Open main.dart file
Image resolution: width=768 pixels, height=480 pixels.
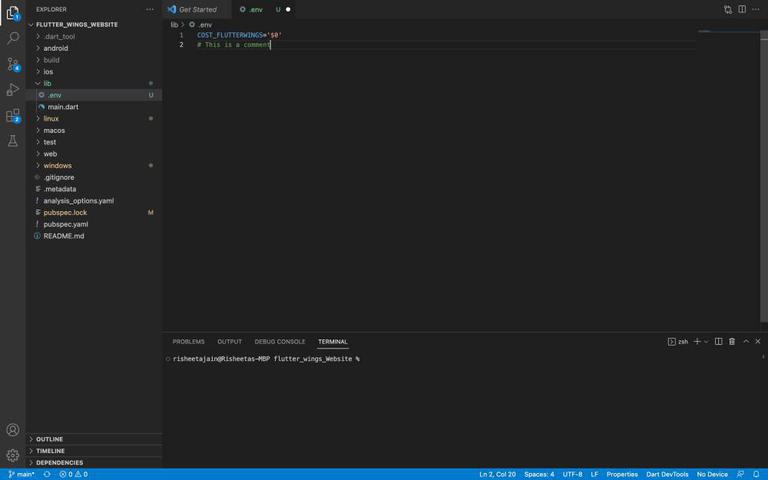94,107
